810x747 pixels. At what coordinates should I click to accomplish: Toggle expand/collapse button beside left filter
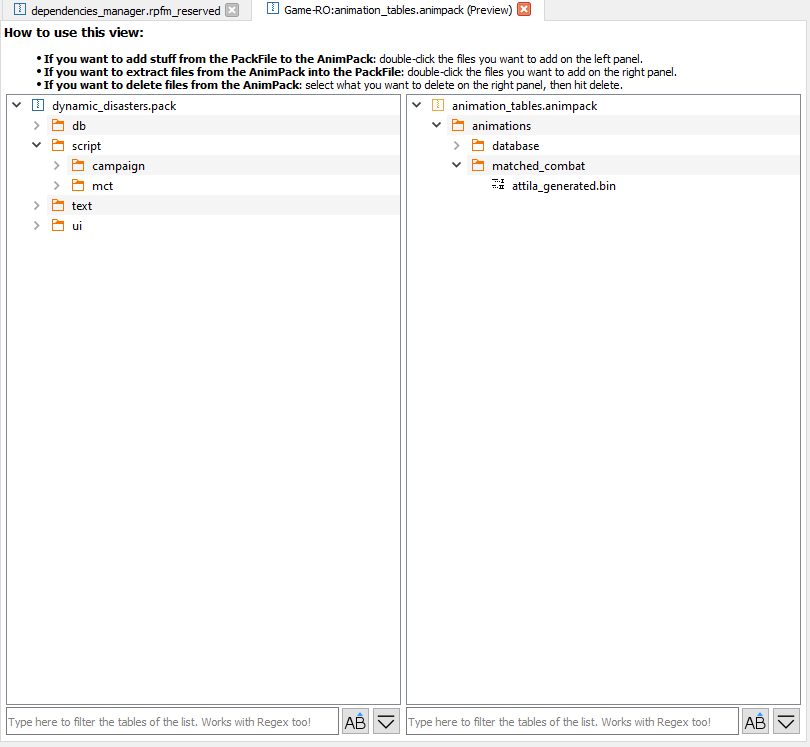point(386,721)
